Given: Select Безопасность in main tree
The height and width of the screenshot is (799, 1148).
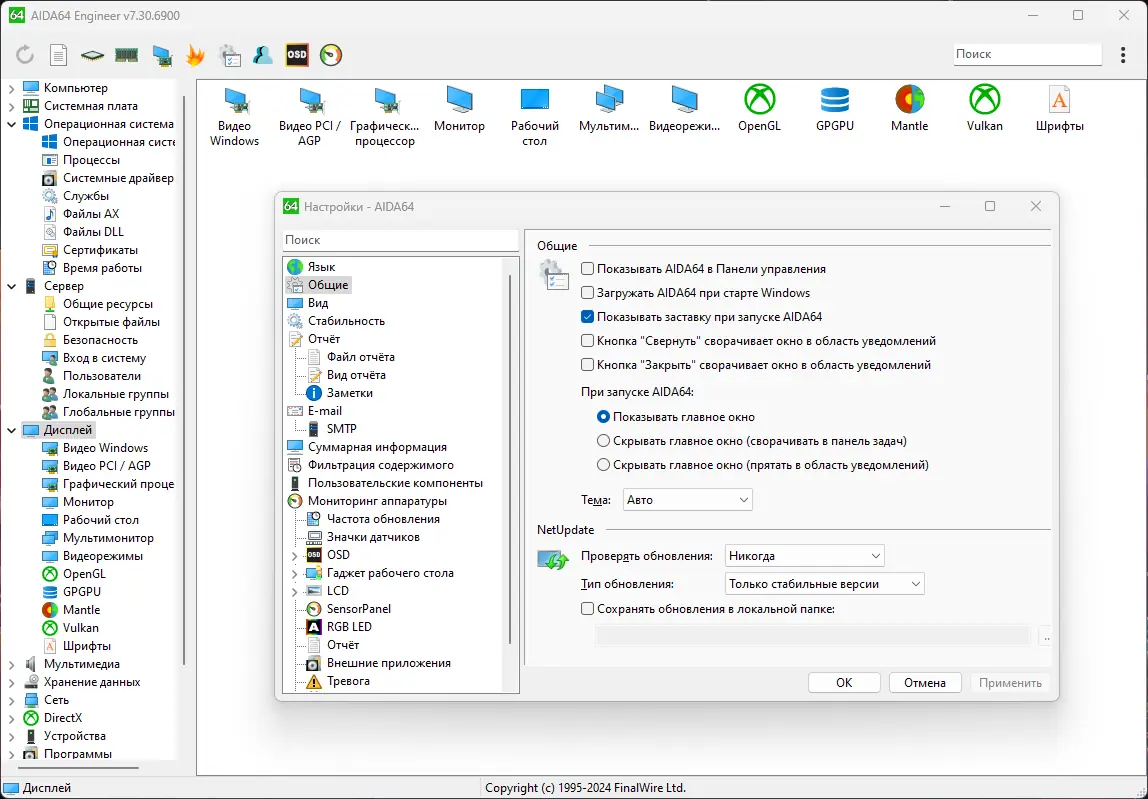Looking at the screenshot, I should coord(100,340).
